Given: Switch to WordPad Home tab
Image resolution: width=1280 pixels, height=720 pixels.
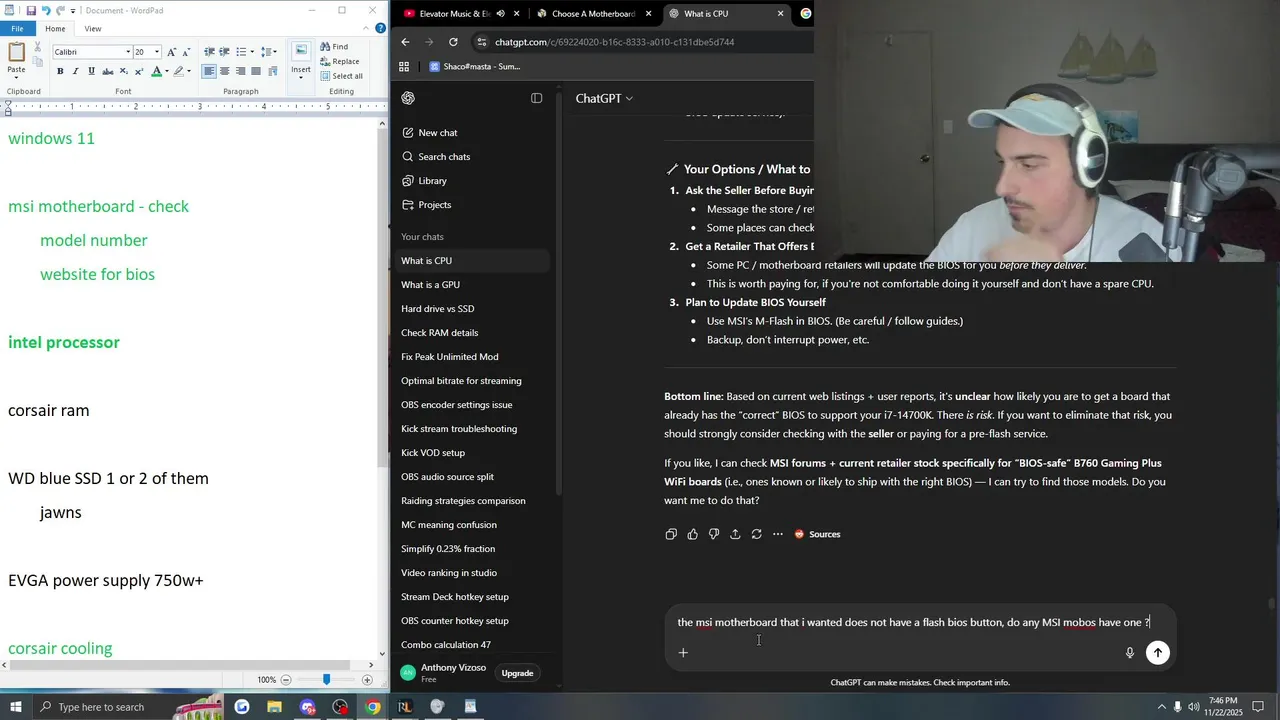Looking at the screenshot, I should [55, 28].
